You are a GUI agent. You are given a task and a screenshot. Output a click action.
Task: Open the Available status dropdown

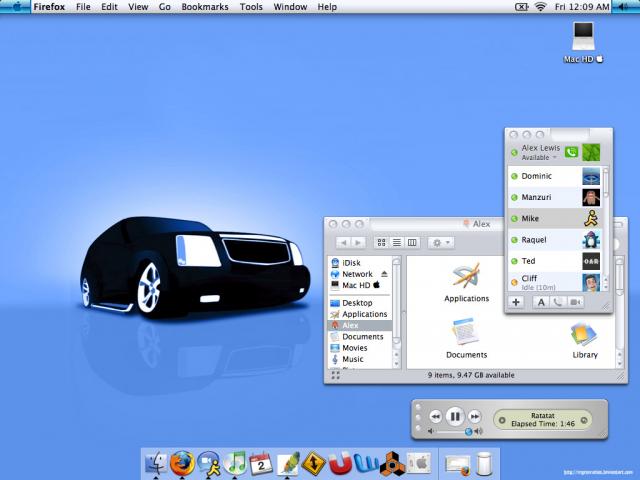539,158
